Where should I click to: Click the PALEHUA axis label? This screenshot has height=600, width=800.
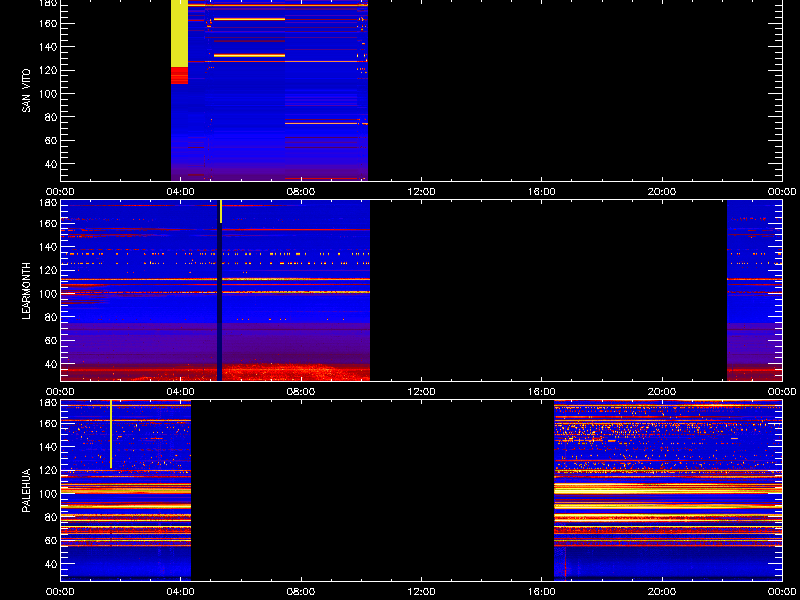(x=26, y=490)
